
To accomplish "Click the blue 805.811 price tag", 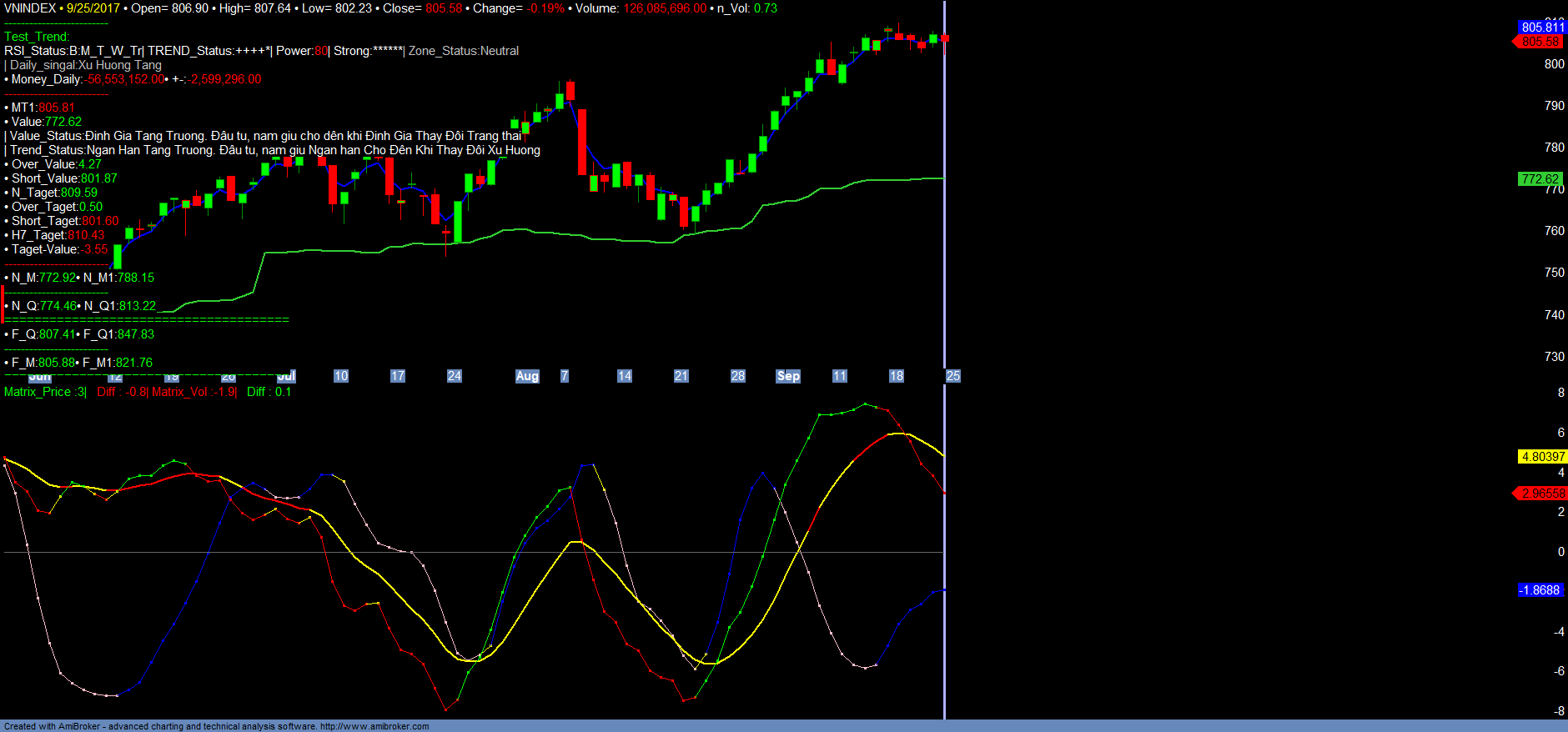I will pos(1542,28).
